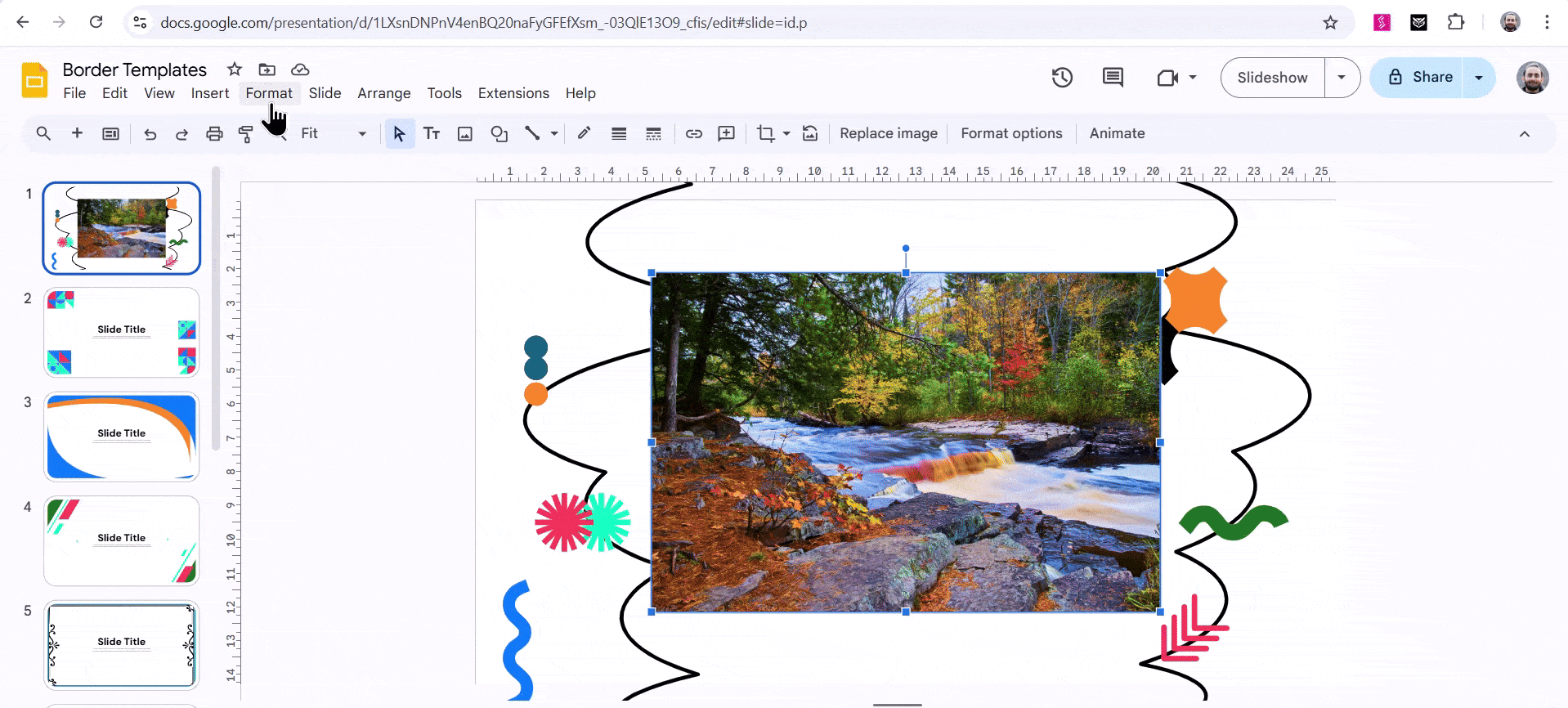This screenshot has height=708, width=1568.
Task: Click the redo arrow icon
Action: tap(181, 134)
